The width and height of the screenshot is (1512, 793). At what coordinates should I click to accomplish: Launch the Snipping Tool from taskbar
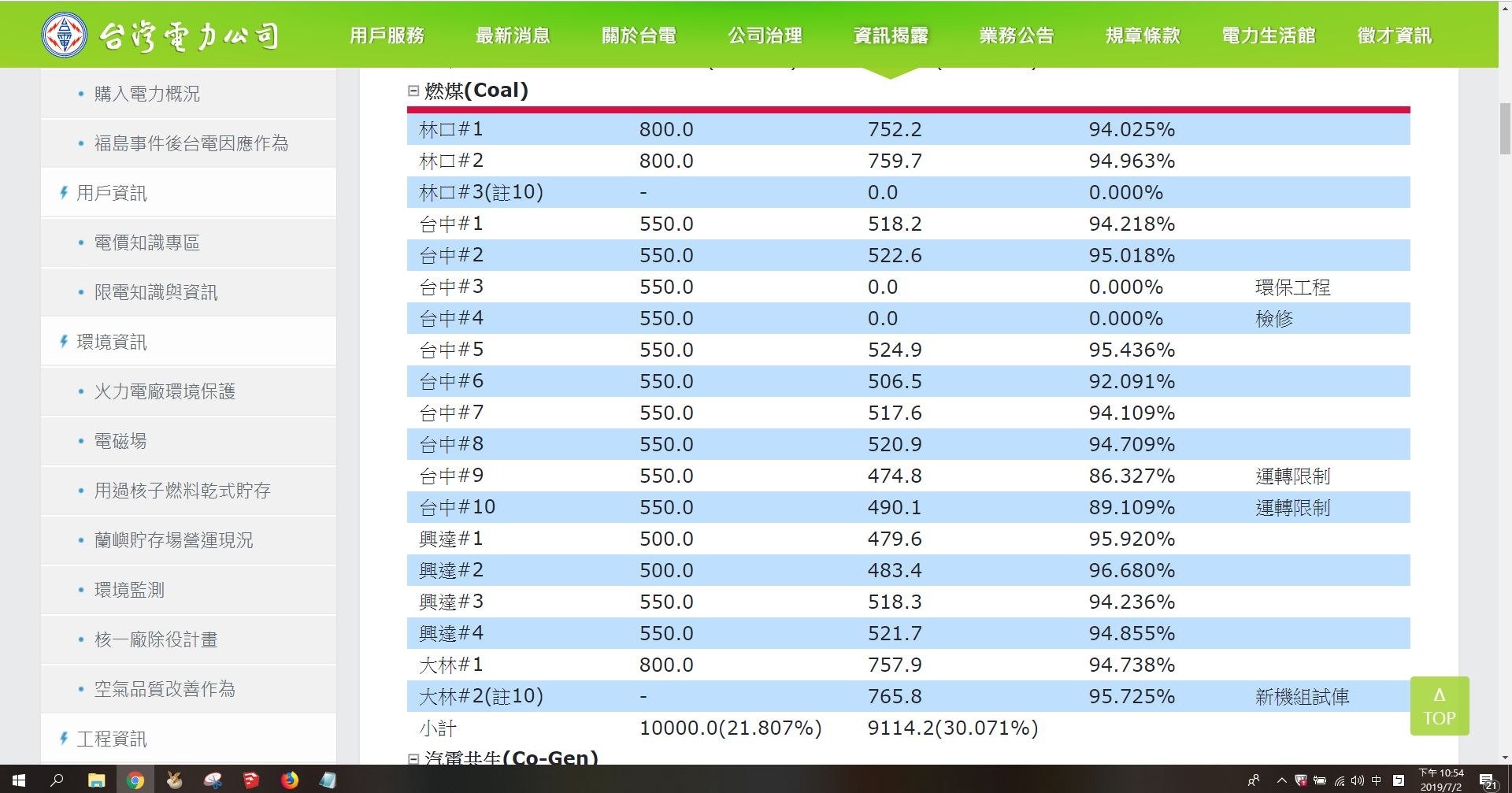coord(213,780)
